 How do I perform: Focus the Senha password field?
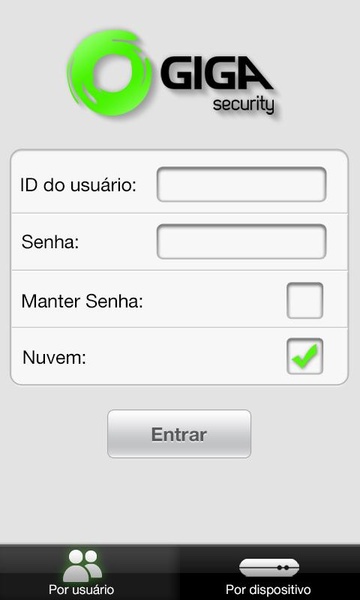[241, 241]
